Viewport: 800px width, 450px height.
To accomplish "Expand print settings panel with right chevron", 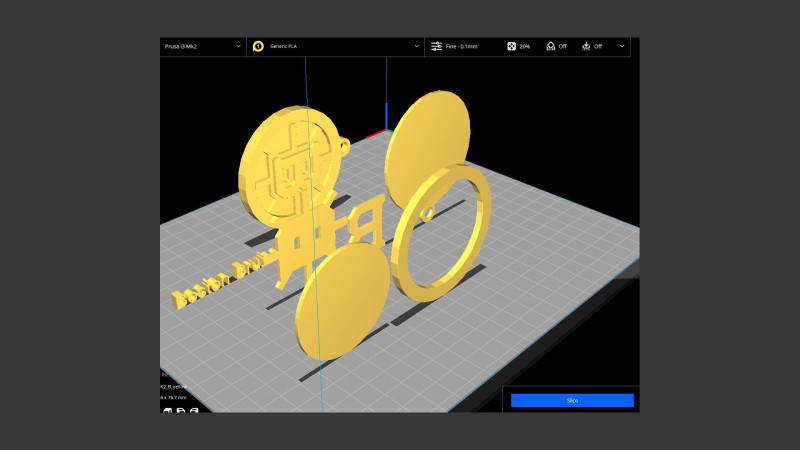I will click(x=622, y=46).
